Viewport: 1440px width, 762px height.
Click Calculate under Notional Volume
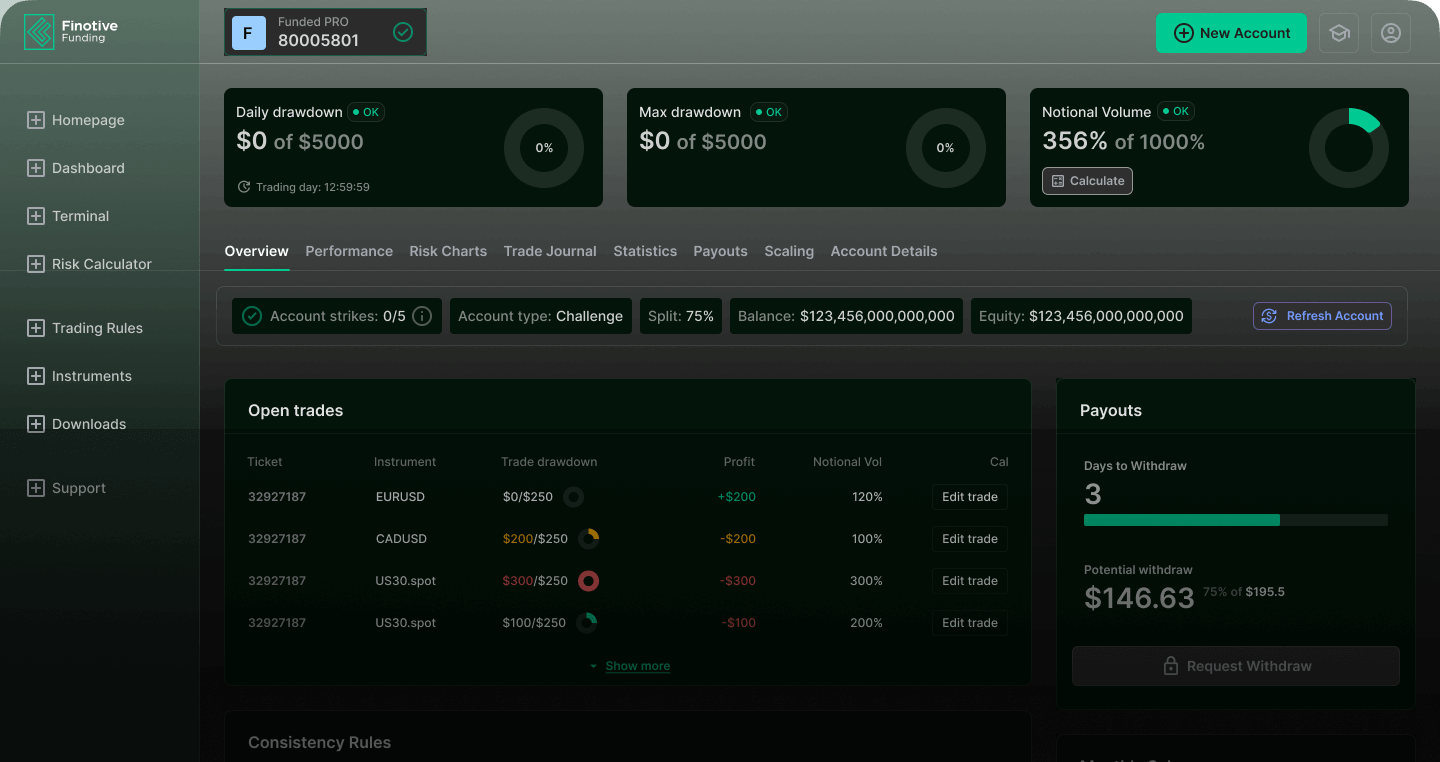tap(1087, 181)
